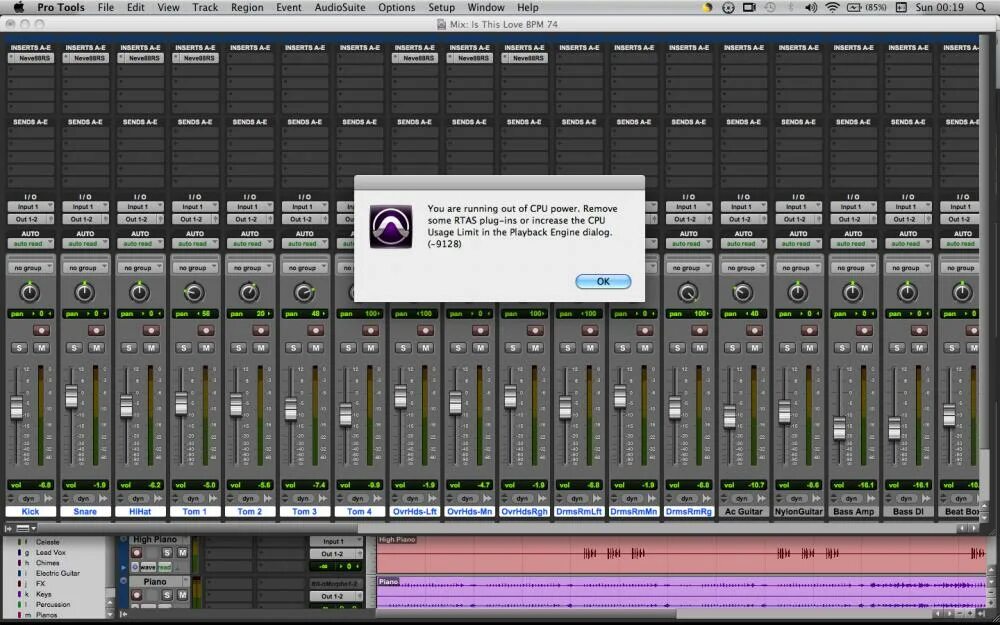Select the Ac Guitar track name
1000x625 pixels.
click(x=744, y=511)
